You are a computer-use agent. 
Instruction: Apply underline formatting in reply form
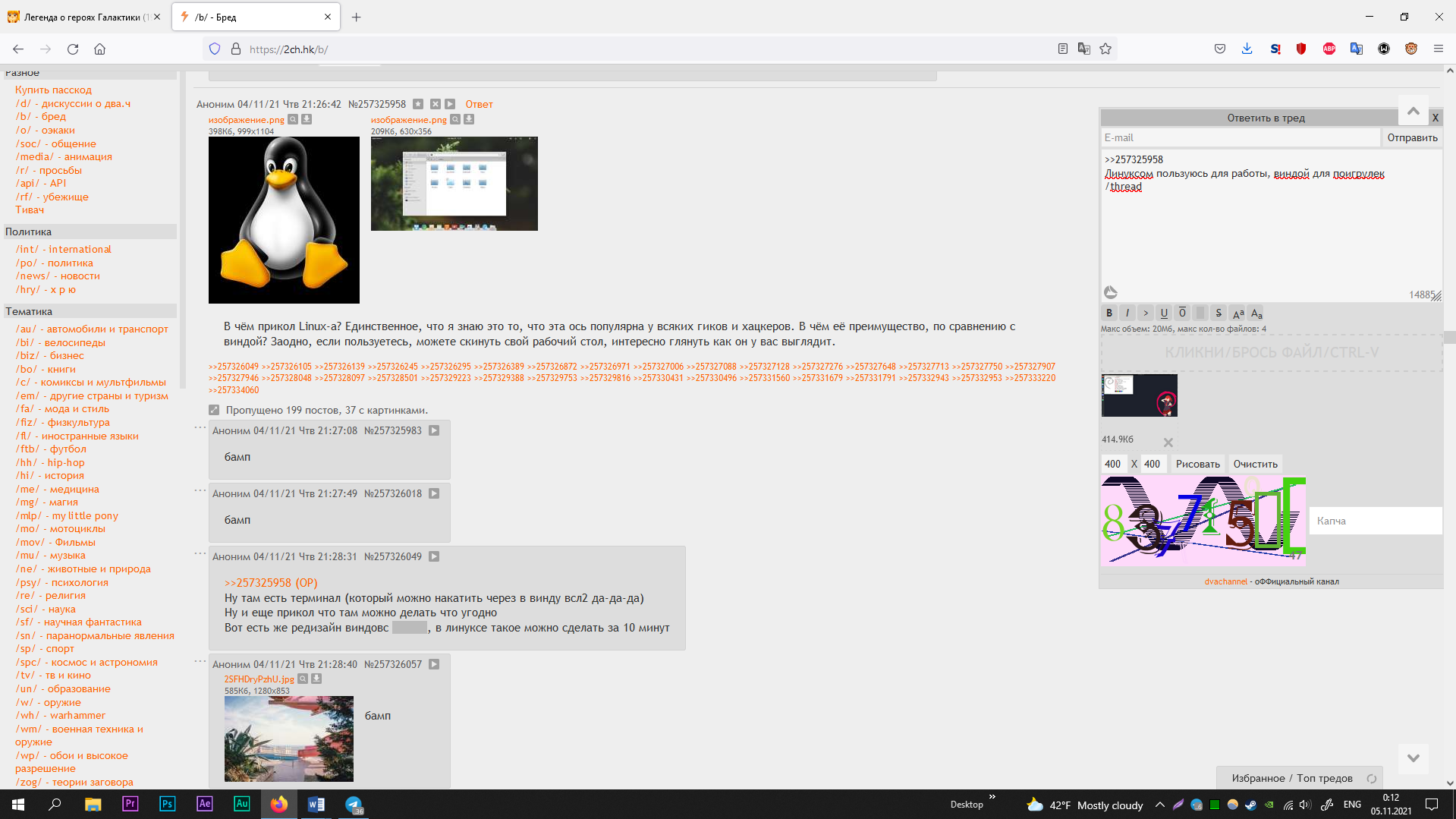(1164, 313)
